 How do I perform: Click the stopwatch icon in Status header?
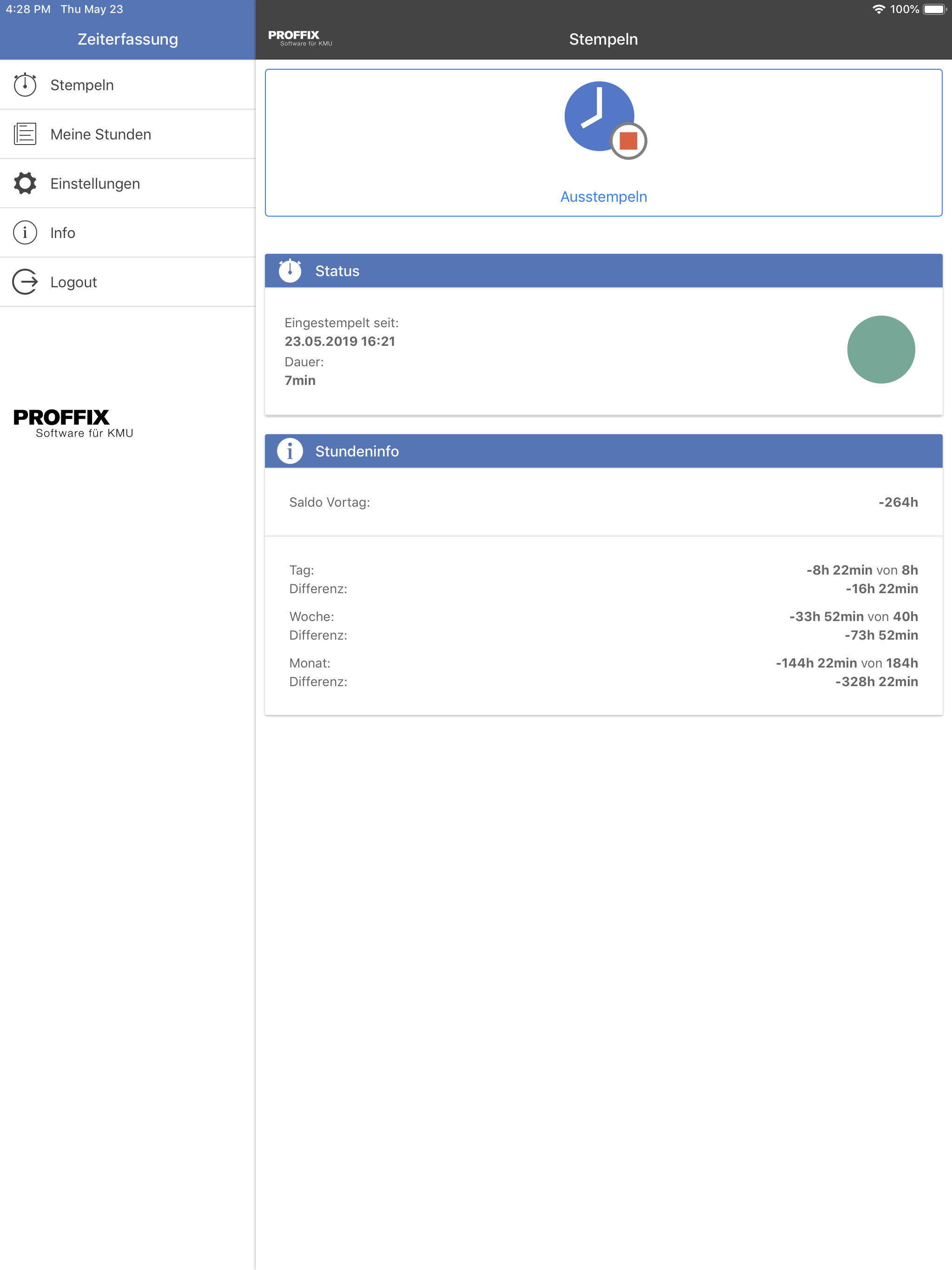(290, 271)
